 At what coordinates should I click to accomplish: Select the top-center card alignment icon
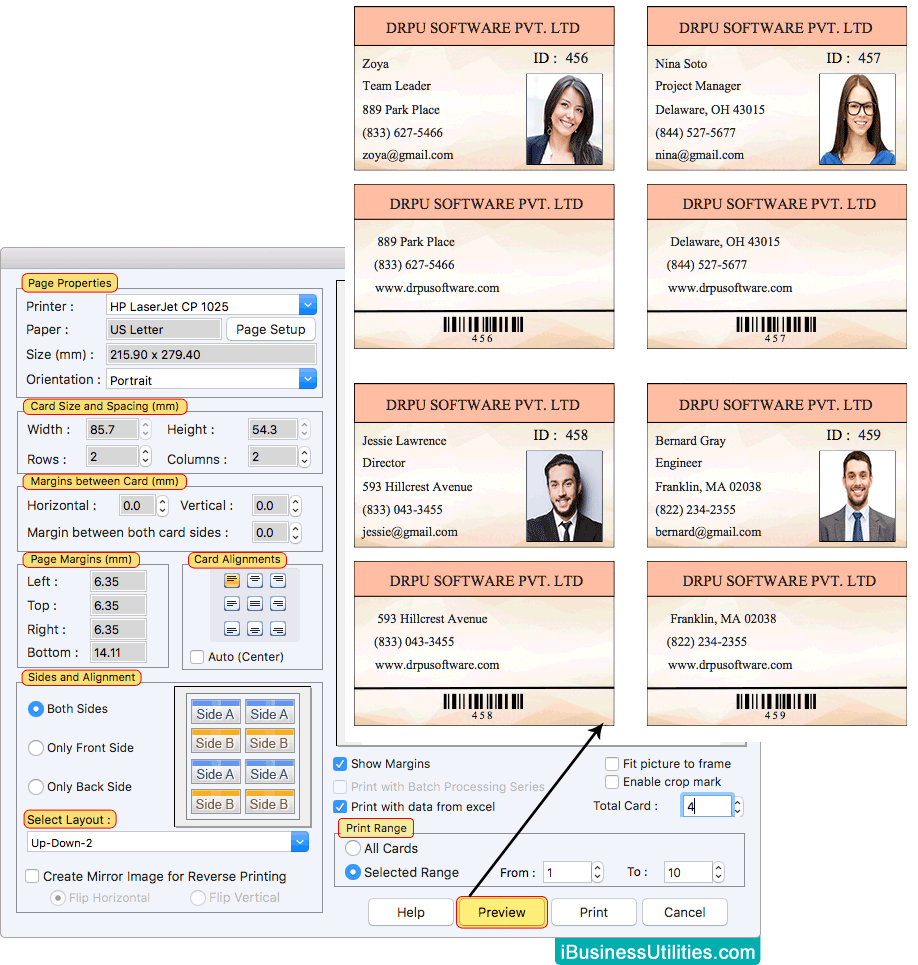[255, 580]
